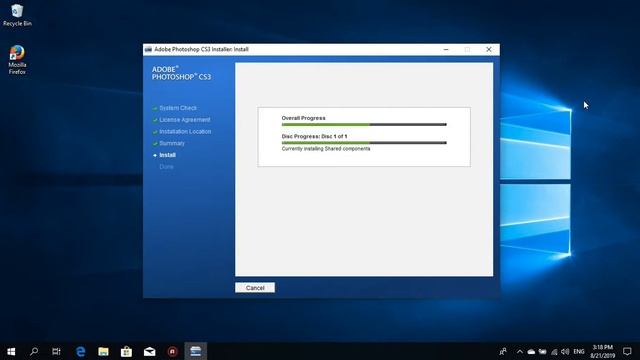Open the Action Center notification icon
The width and height of the screenshot is (640, 360).
point(627,351)
